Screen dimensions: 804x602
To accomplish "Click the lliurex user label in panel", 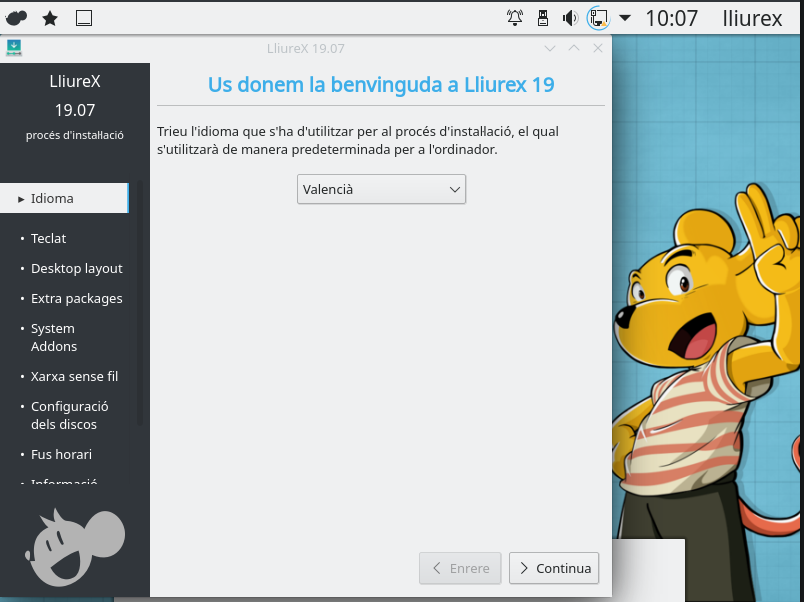I will point(752,18).
